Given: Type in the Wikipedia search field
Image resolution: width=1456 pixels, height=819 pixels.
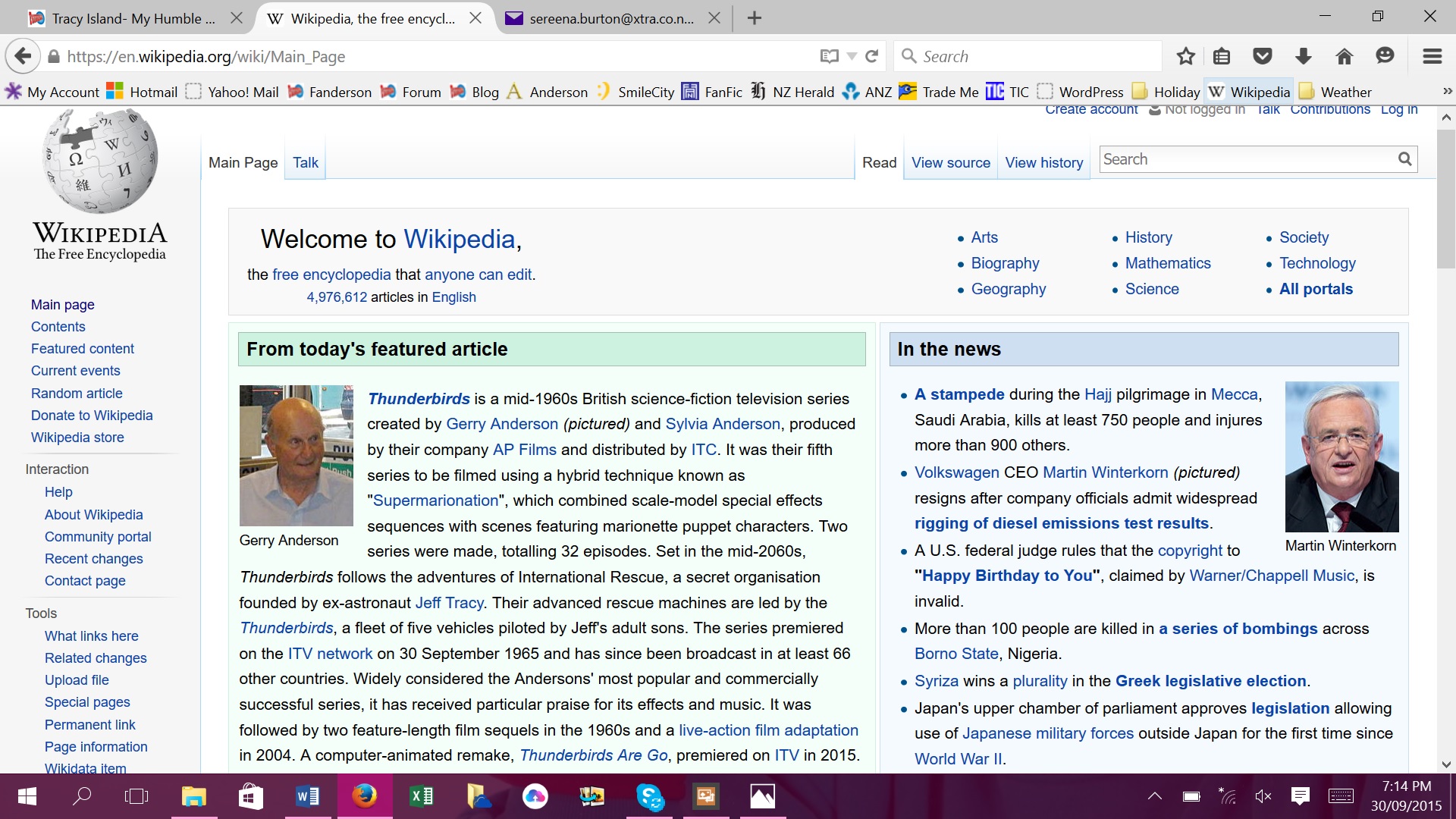Looking at the screenshot, I should (1244, 159).
